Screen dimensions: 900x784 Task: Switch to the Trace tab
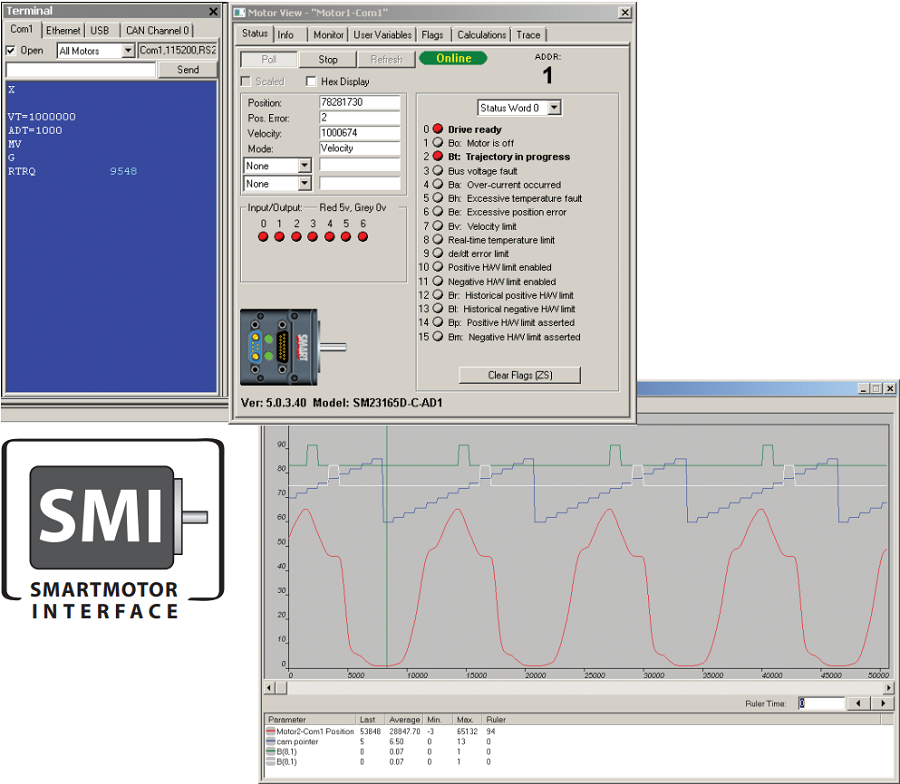pos(528,35)
